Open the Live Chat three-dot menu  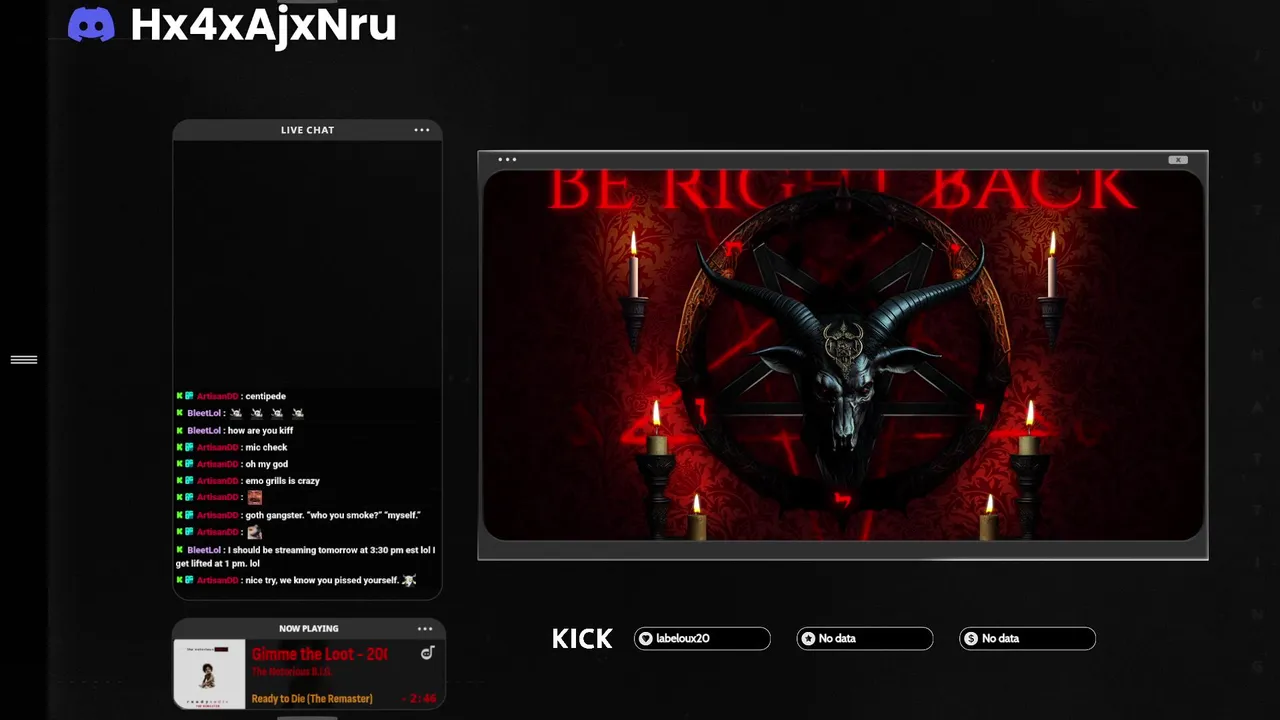click(x=422, y=130)
